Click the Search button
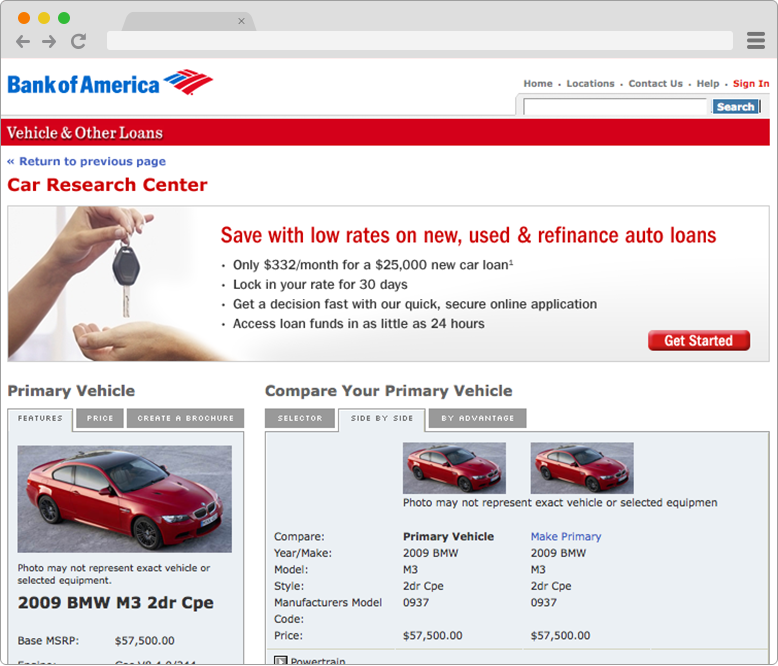This screenshot has width=778, height=666. pyautogui.click(x=735, y=107)
